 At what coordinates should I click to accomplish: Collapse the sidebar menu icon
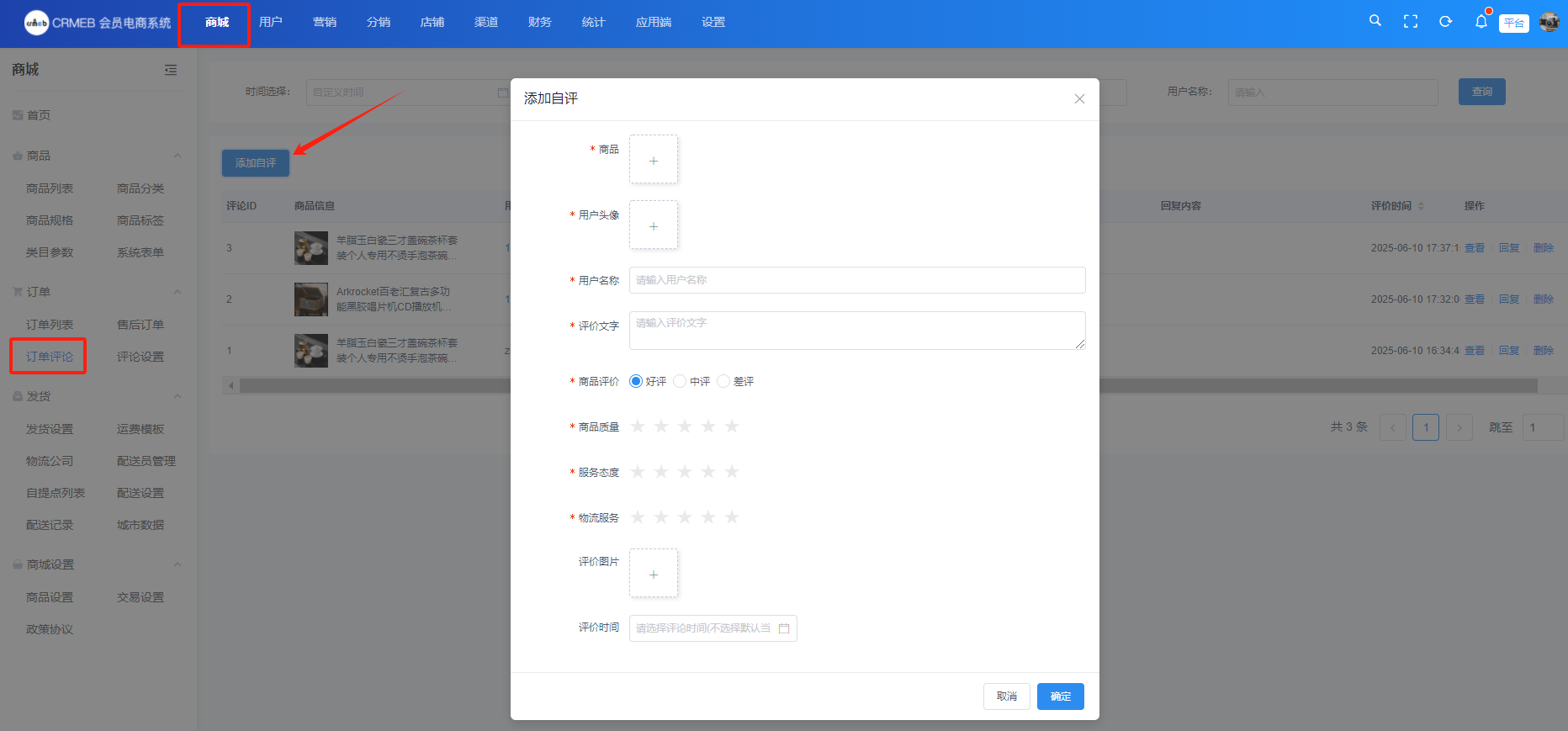point(171,70)
